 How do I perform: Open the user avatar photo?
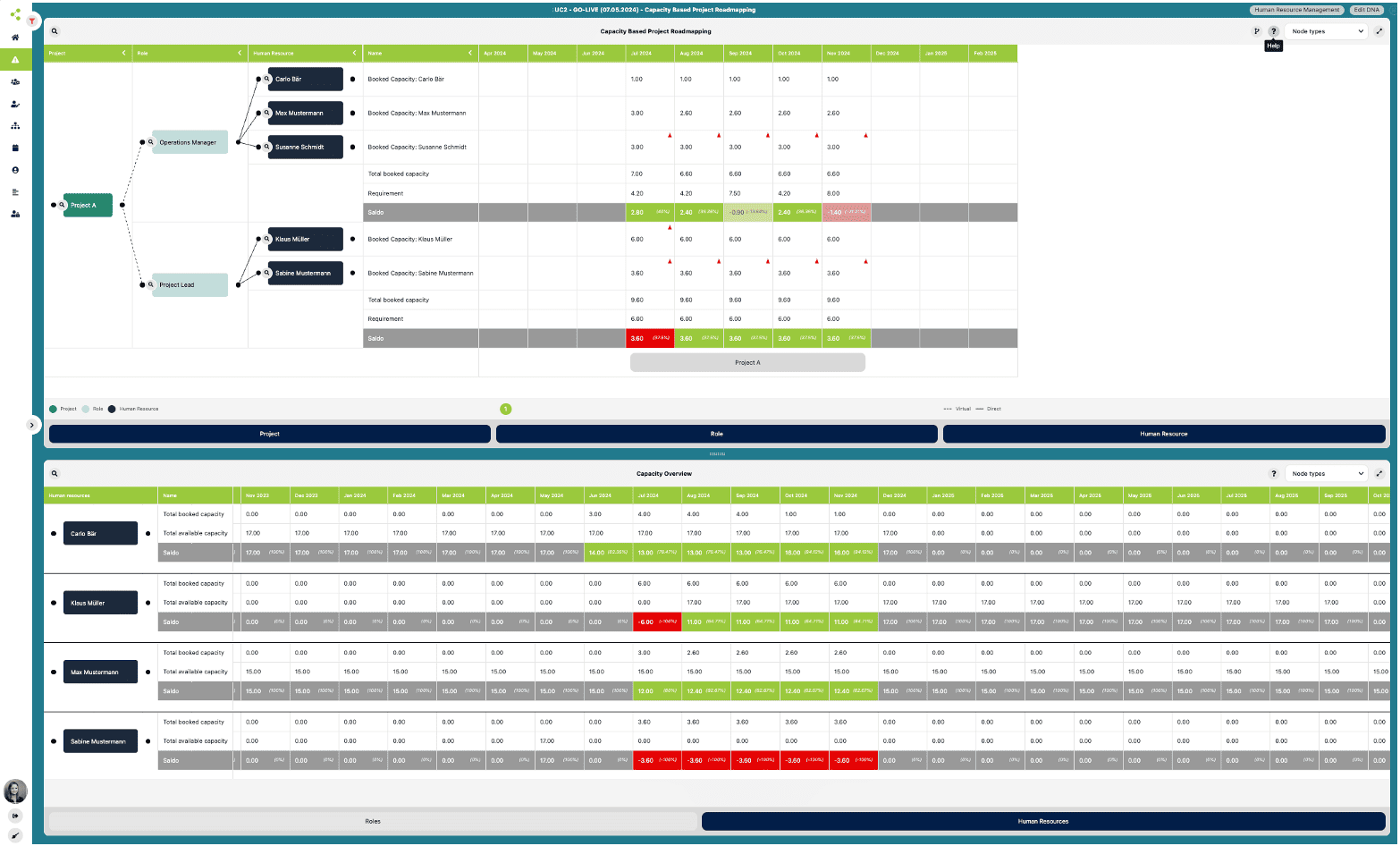point(15,791)
